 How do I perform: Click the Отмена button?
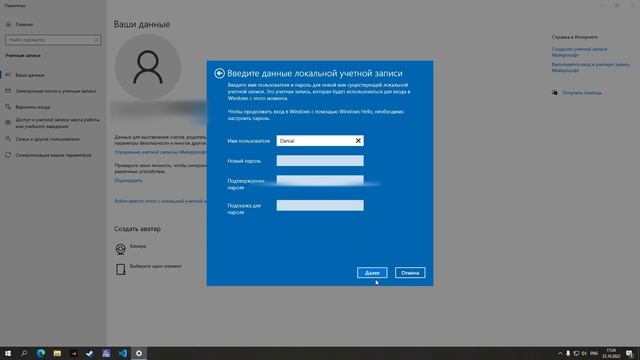point(410,273)
